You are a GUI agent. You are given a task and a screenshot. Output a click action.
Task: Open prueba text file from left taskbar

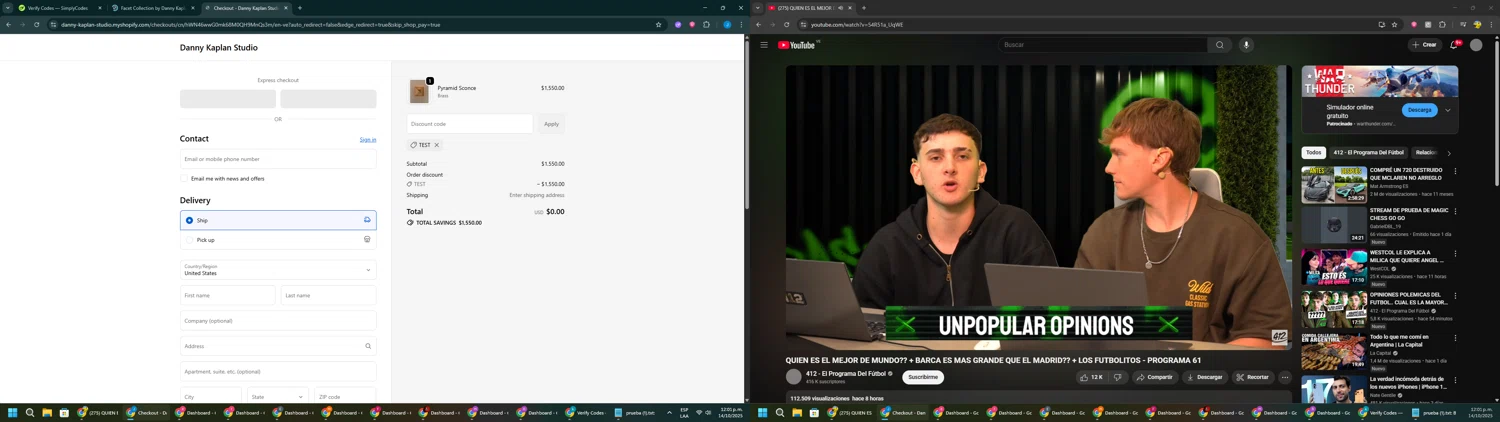coord(636,412)
